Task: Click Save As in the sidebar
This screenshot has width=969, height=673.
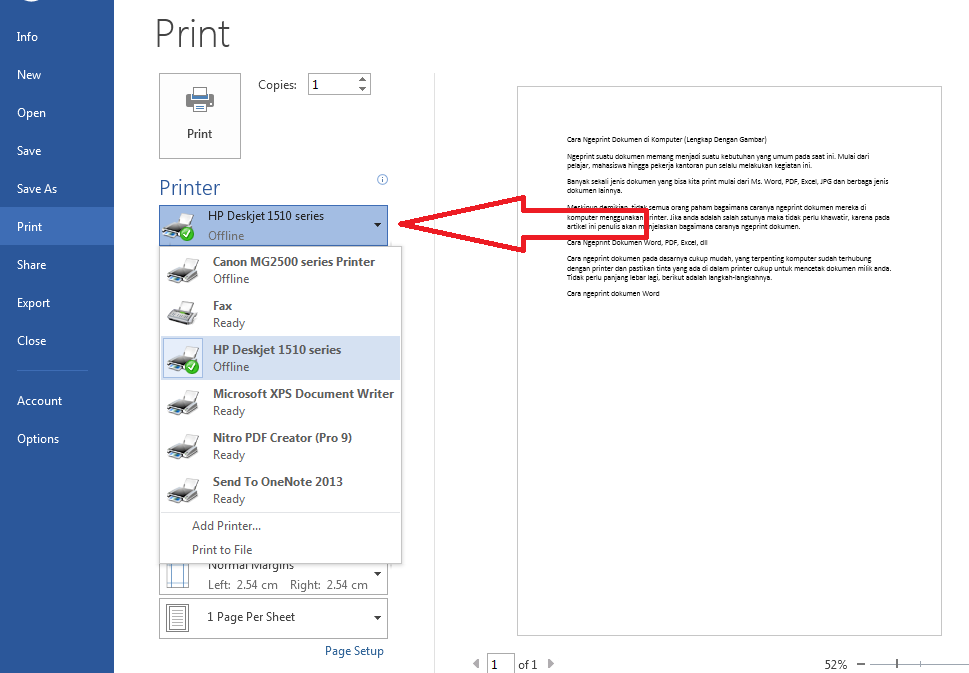Action: [x=57, y=189]
